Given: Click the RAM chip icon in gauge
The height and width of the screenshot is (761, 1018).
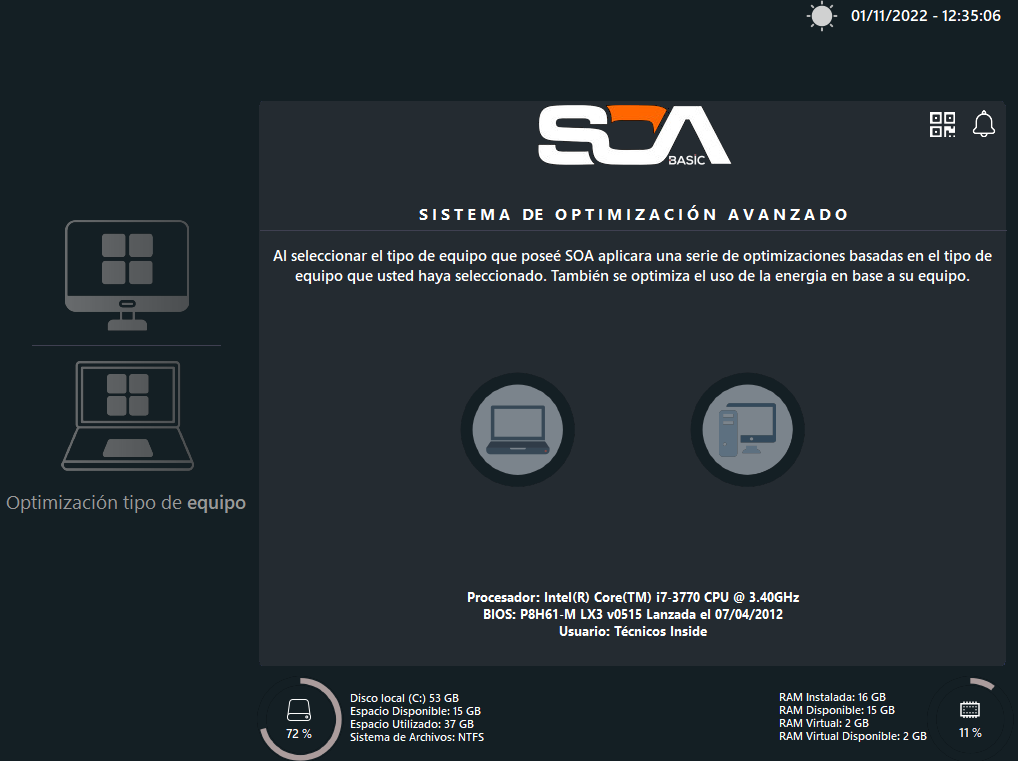Looking at the screenshot, I should (970, 710).
